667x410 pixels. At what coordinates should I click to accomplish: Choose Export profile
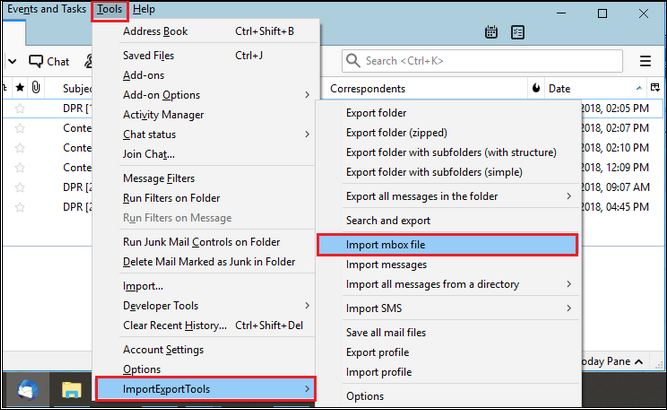449,353
